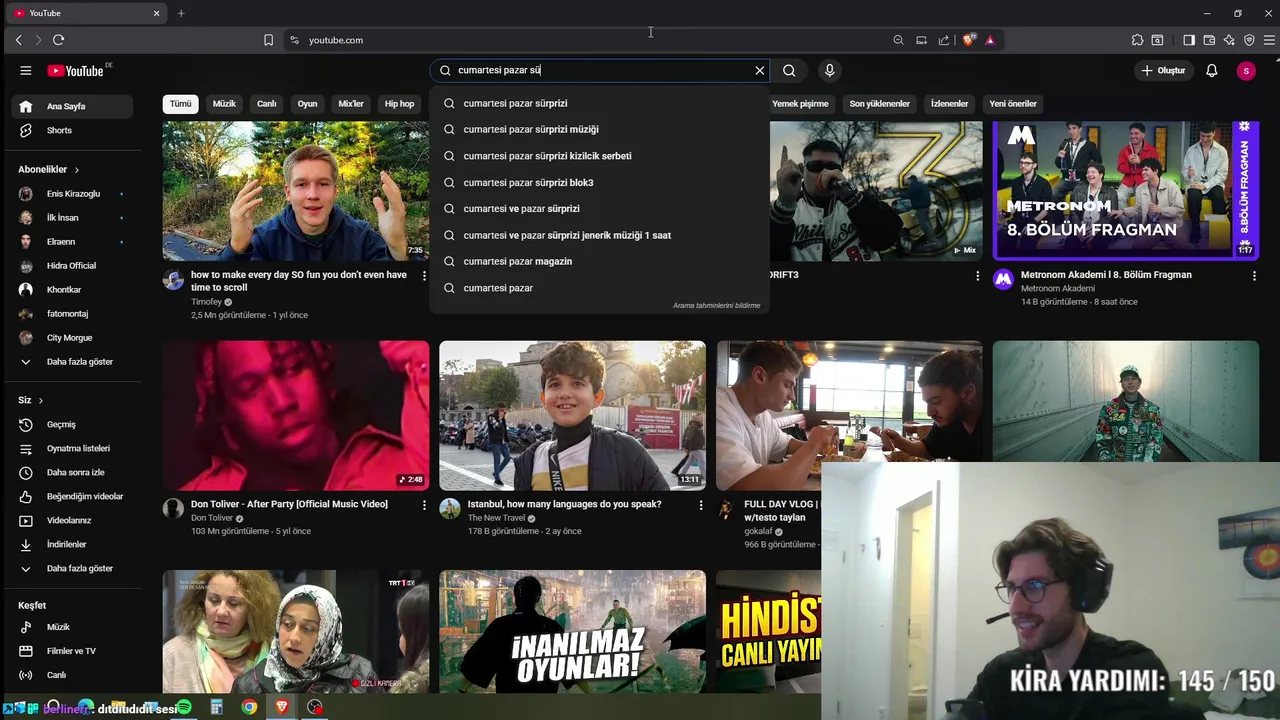The image size is (1280, 720).
Task: Open options menu for Don Toliver video
Action: click(x=424, y=505)
